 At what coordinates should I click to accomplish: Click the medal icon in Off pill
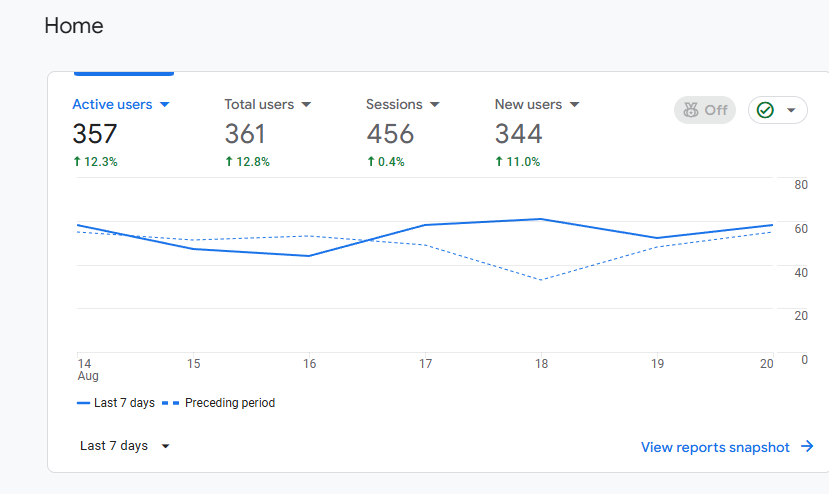tap(690, 110)
